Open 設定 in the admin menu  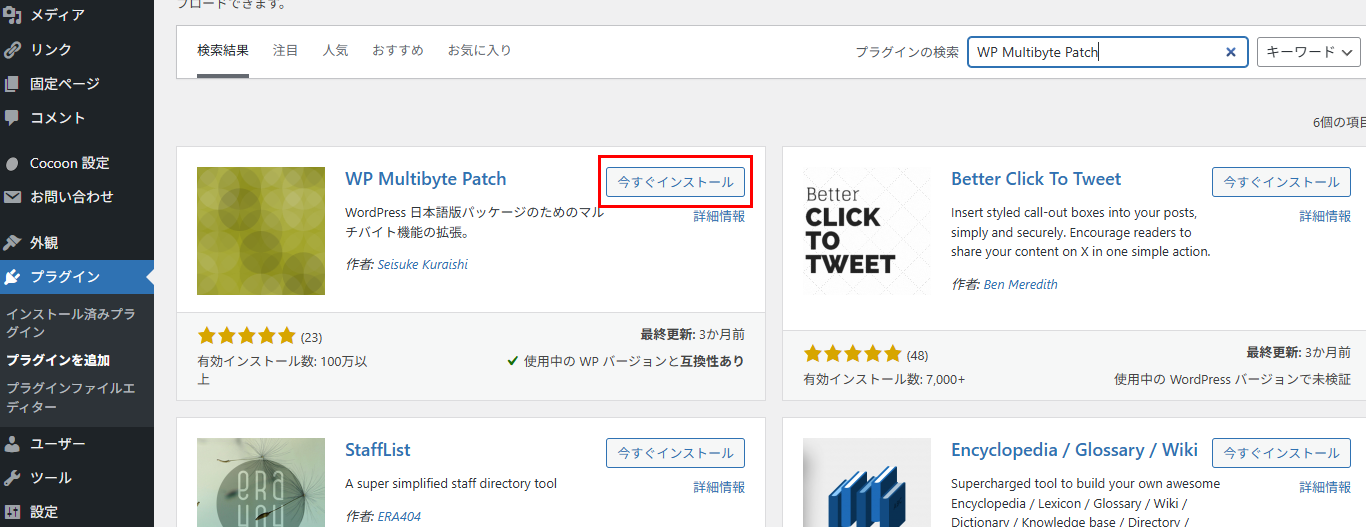point(77,511)
